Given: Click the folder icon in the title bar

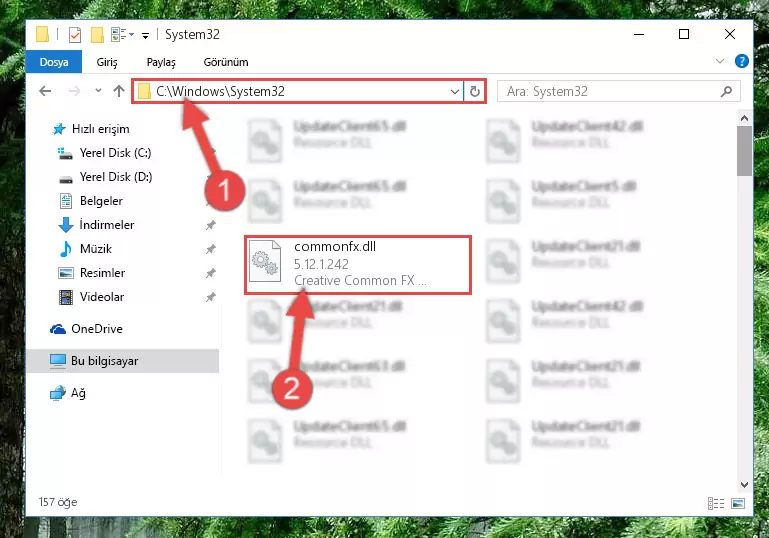Looking at the screenshot, I should pyautogui.click(x=43, y=34).
